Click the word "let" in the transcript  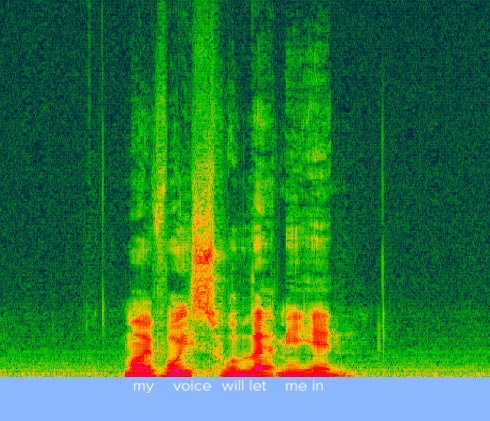coord(257,386)
